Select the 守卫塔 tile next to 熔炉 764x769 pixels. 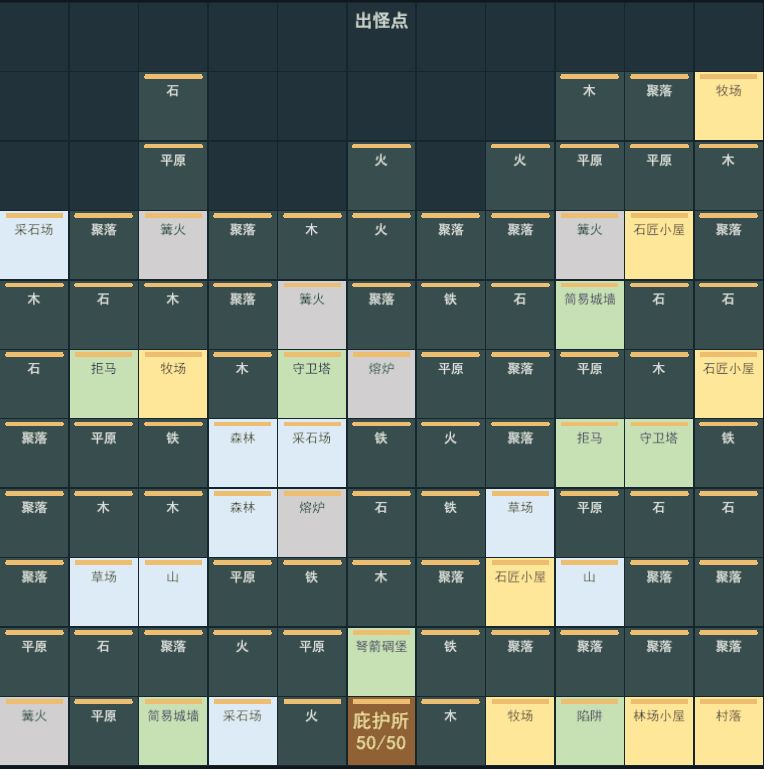coord(311,384)
